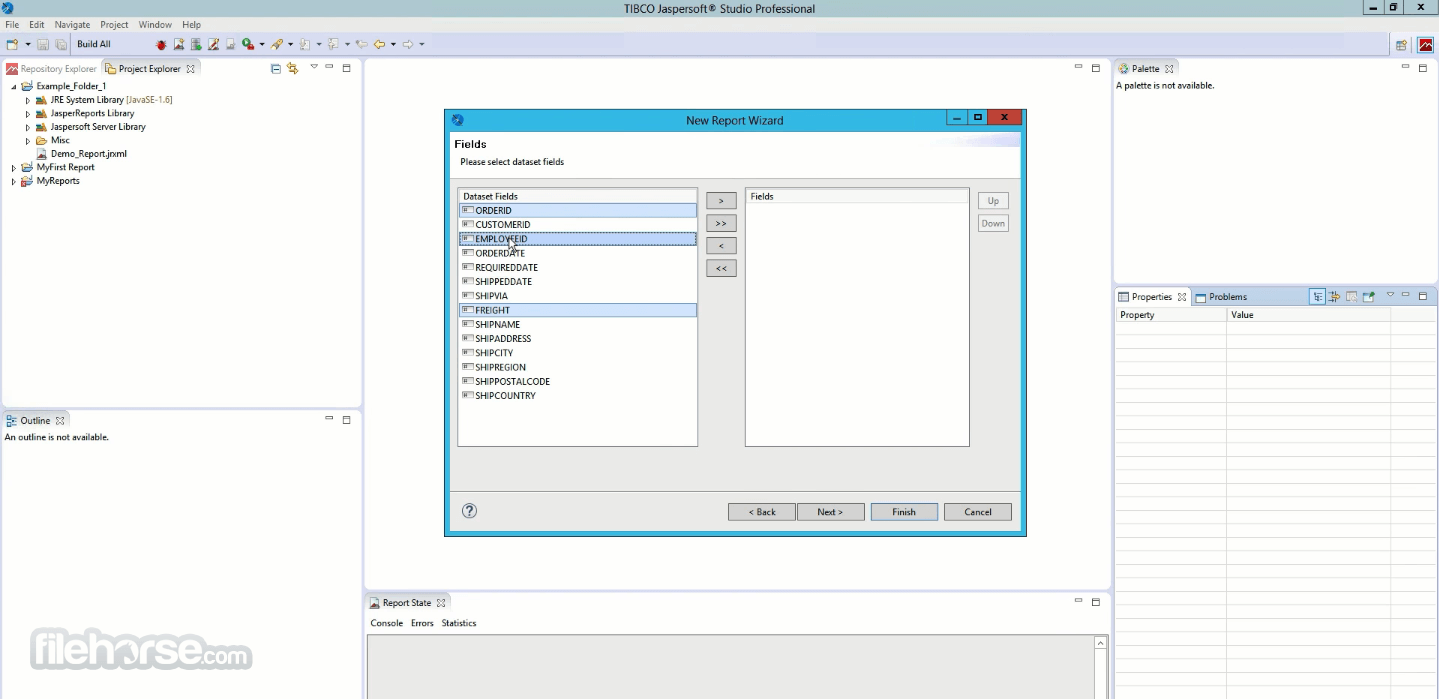This screenshot has height=700, width=1439.
Task: Select the SHIPCOUNTRY dataset field
Action: point(578,396)
